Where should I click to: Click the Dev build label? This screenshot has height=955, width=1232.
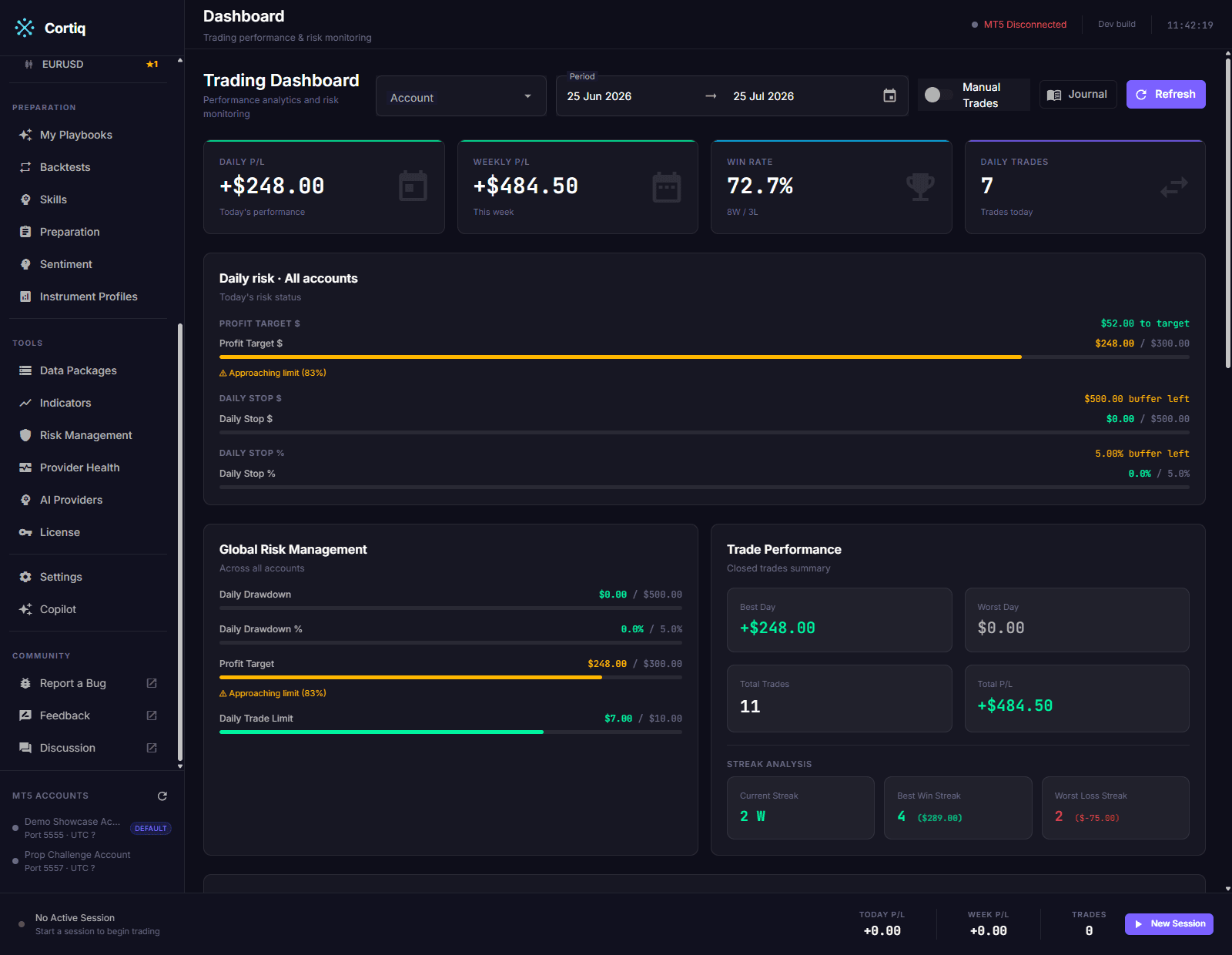pyautogui.click(x=1116, y=24)
